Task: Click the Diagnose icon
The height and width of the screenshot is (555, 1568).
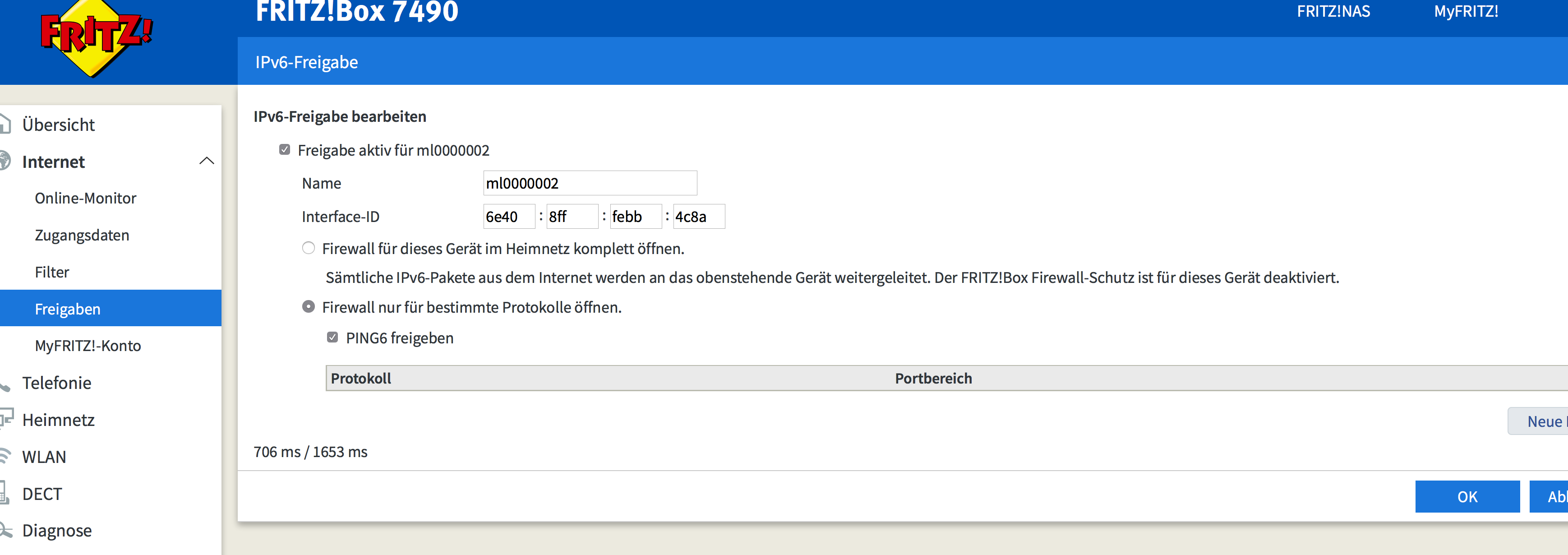Action: tap(5, 529)
